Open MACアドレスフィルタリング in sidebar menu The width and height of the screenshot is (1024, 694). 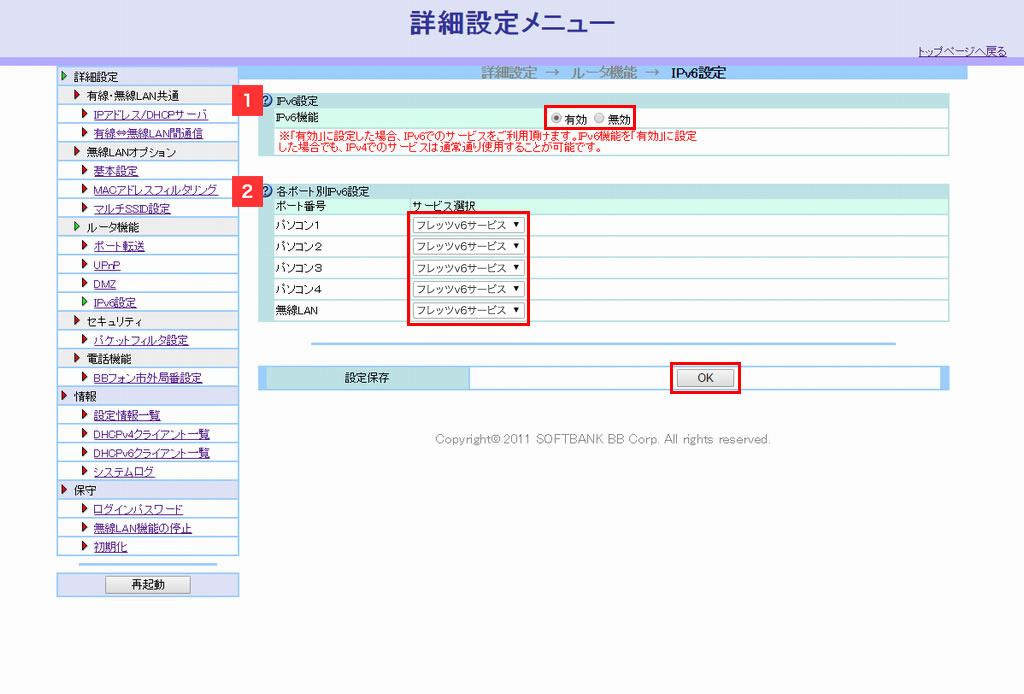pyautogui.click(x=155, y=190)
